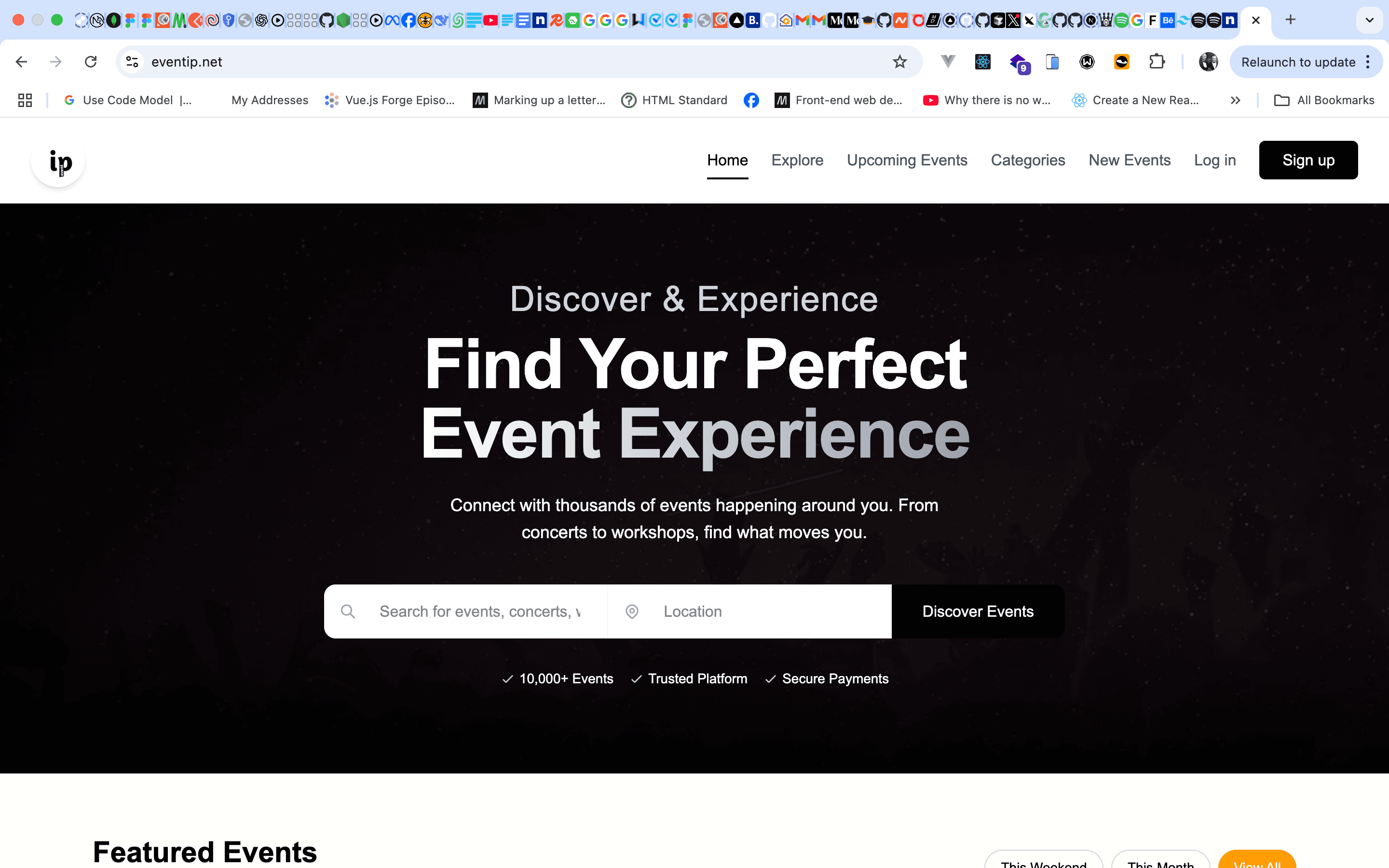The image size is (1389, 868).
Task: Open Chrome three-dot menu
Action: [x=1368, y=62]
